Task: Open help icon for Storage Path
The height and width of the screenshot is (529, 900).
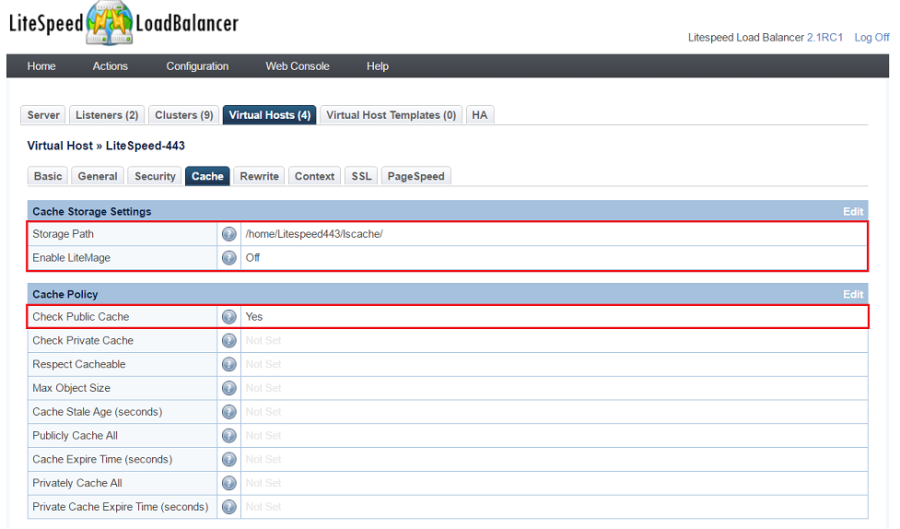Action: click(229, 234)
